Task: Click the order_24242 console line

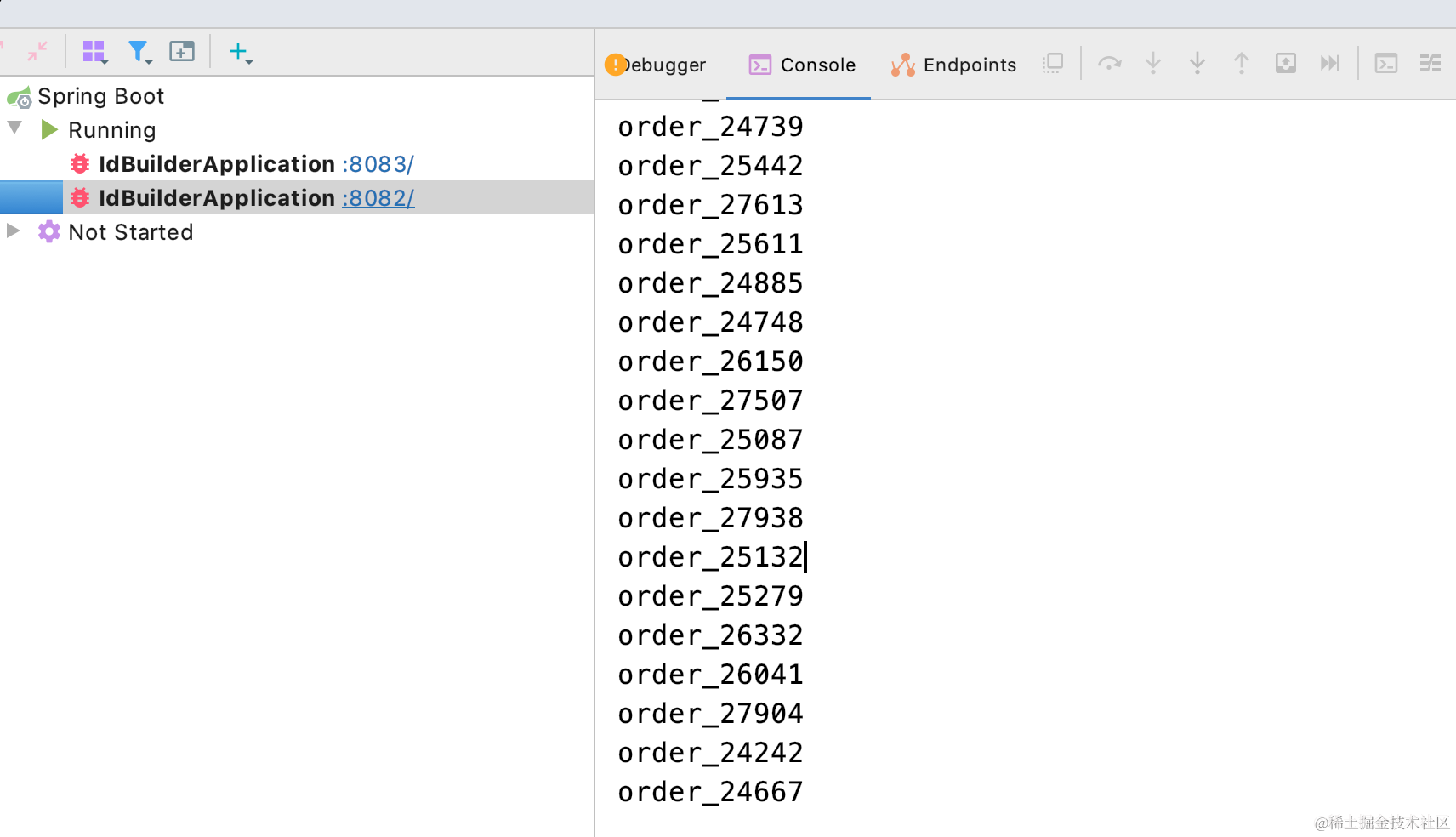Action: point(710,753)
